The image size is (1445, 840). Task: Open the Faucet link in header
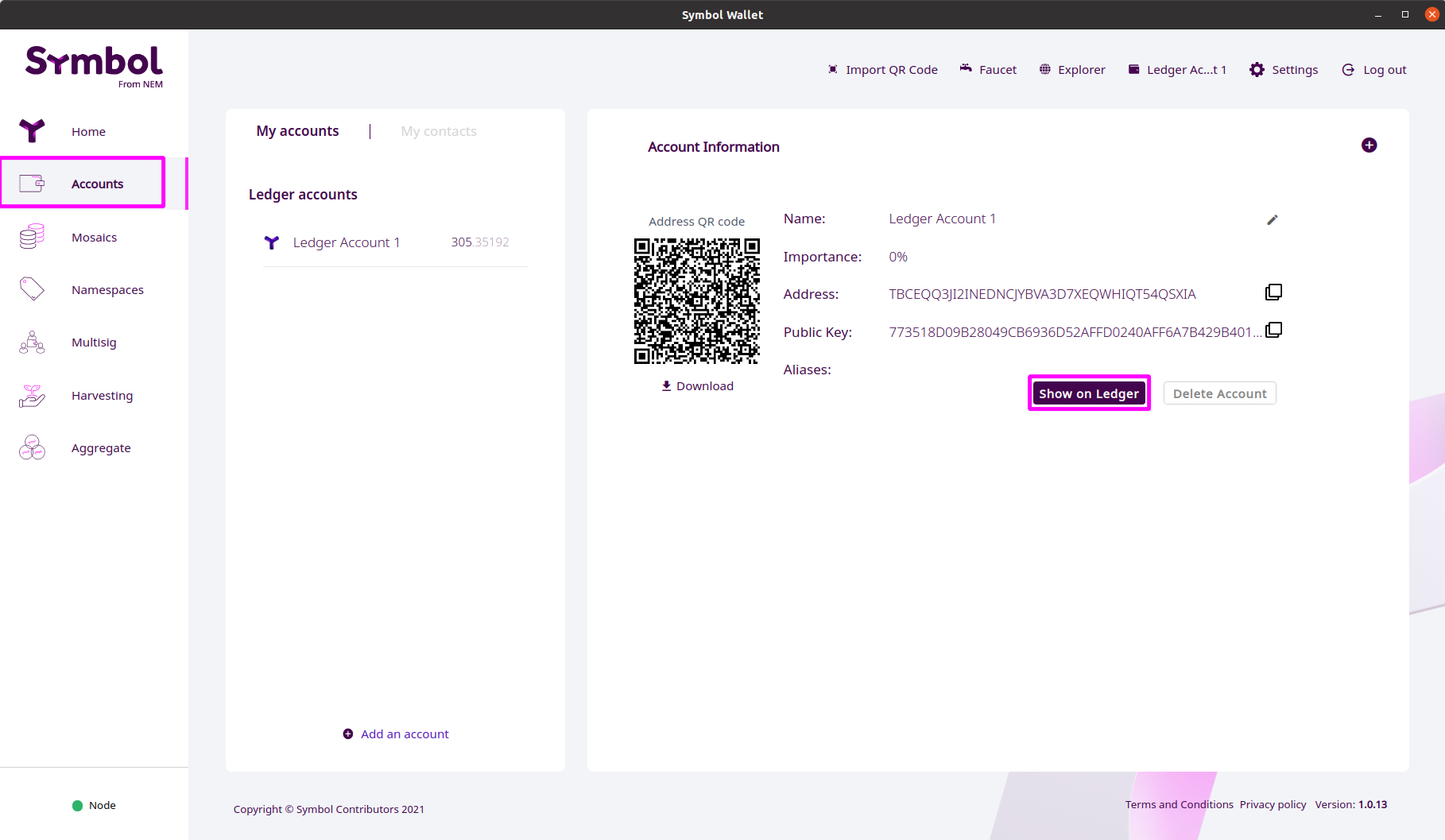[x=988, y=69]
